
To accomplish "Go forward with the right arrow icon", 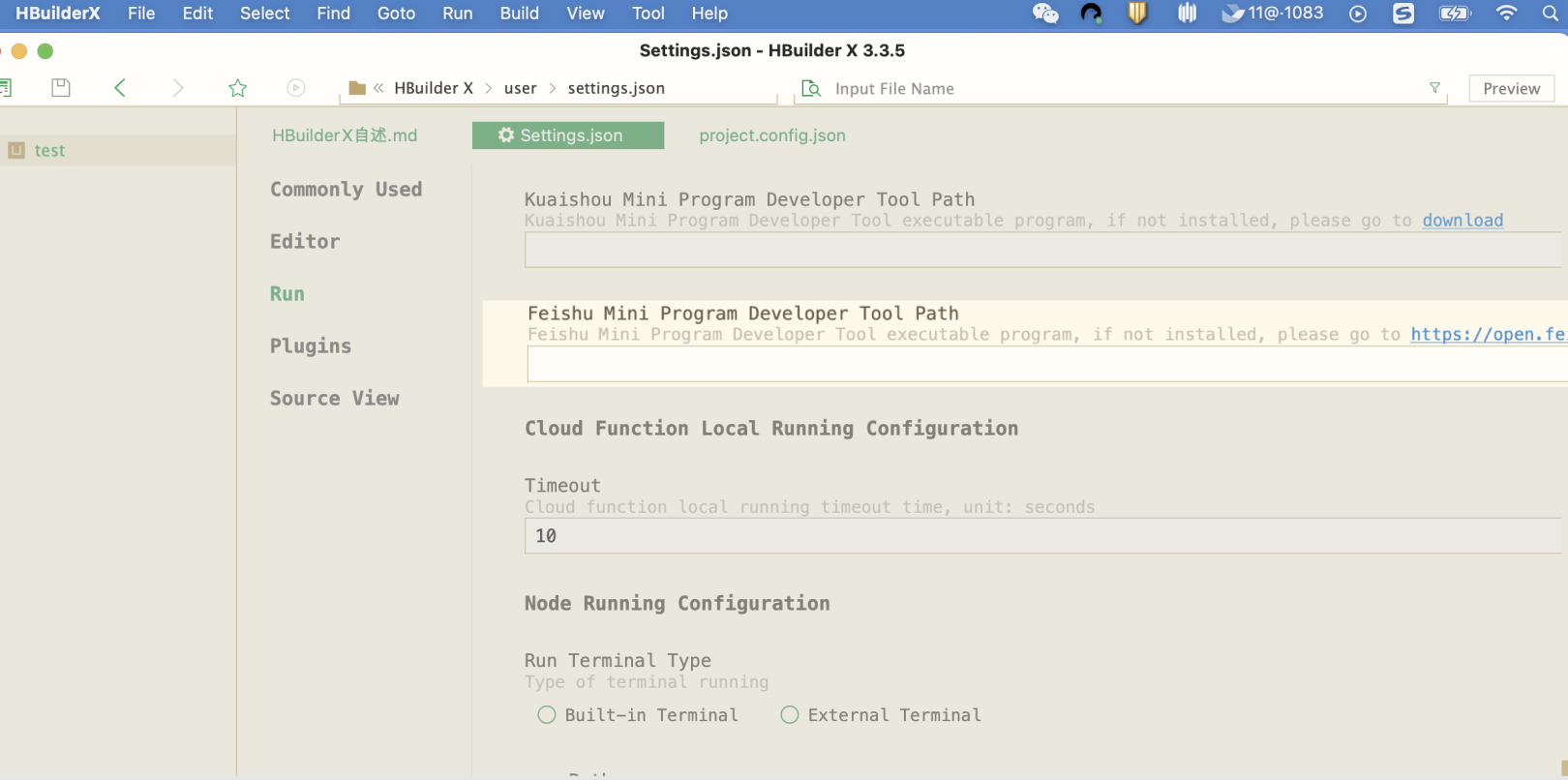I will [x=178, y=88].
